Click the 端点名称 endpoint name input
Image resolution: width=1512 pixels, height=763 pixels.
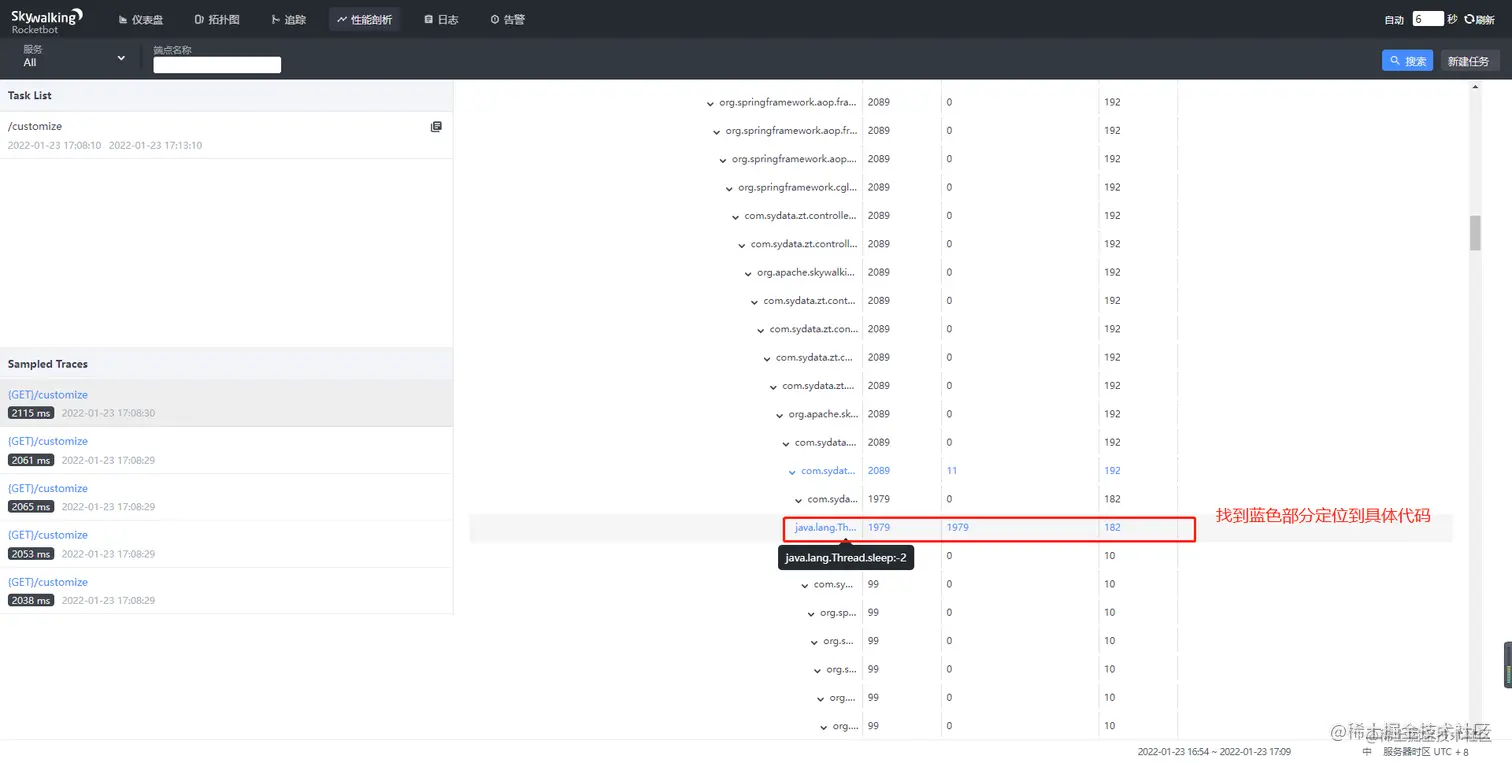pyautogui.click(x=217, y=65)
